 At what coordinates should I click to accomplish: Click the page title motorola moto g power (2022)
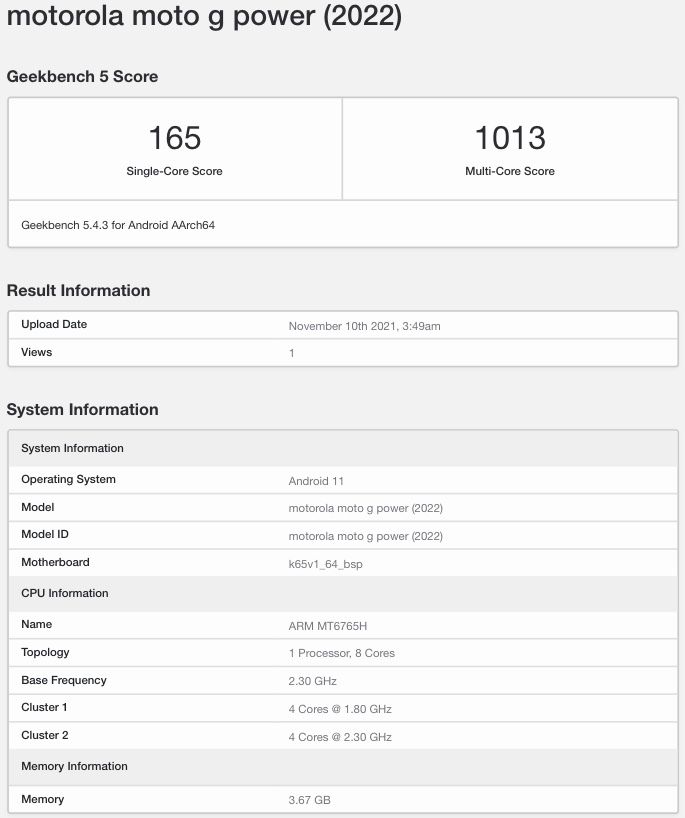coord(204,18)
